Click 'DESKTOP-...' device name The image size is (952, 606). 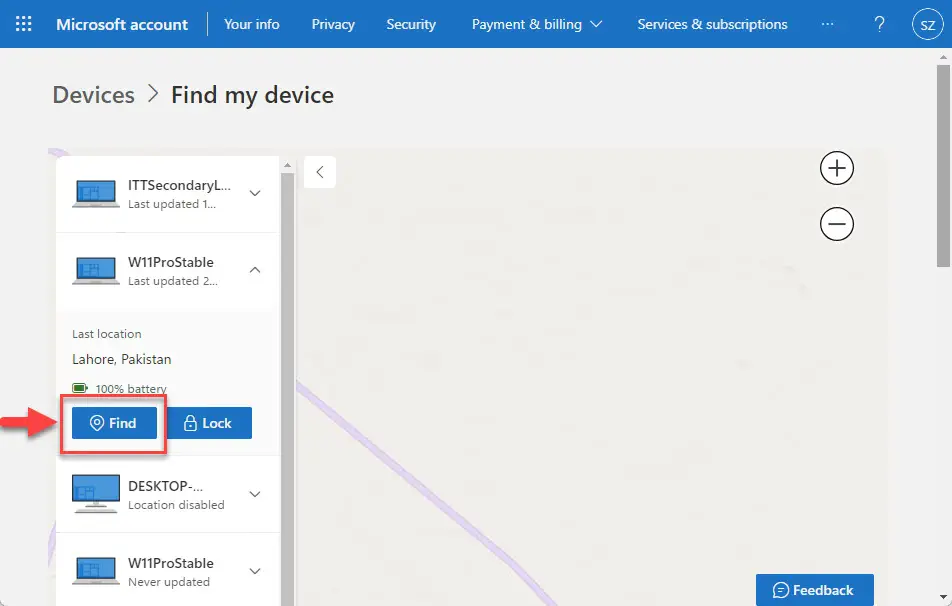(165, 486)
